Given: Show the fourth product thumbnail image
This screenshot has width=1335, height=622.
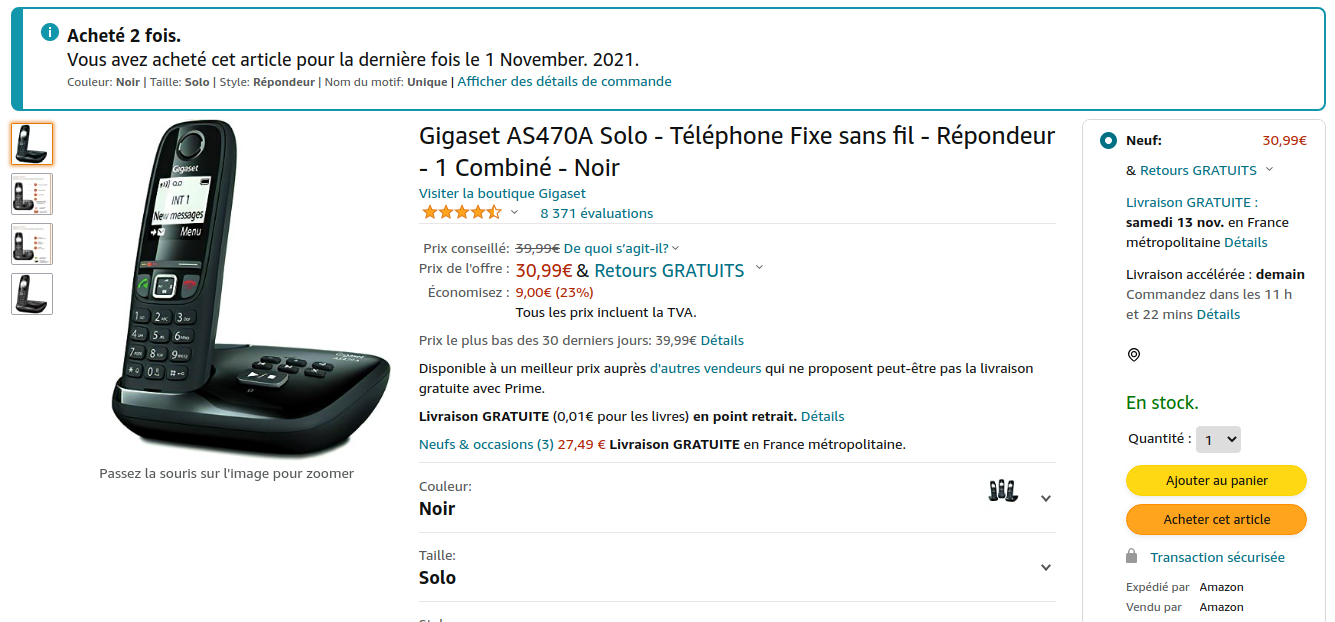Looking at the screenshot, I should tap(32, 294).
